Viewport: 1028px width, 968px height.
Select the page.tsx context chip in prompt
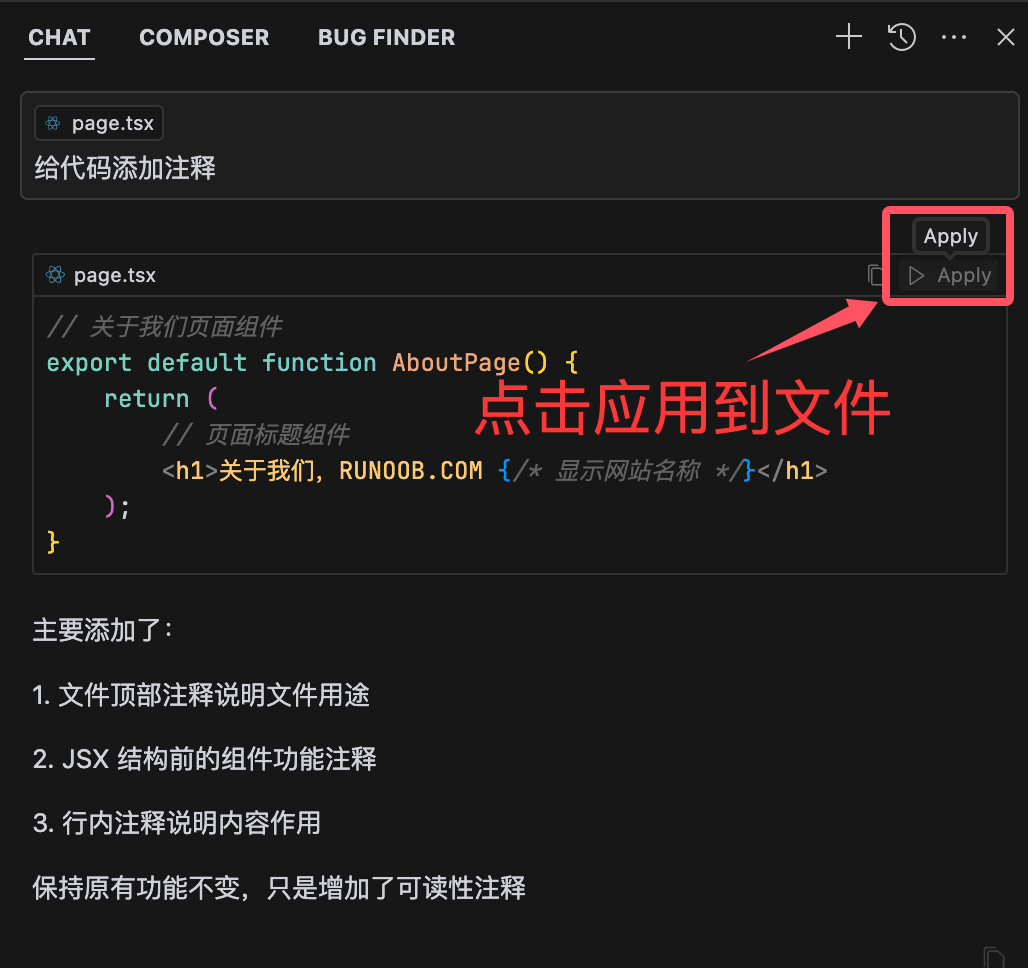(x=99, y=124)
